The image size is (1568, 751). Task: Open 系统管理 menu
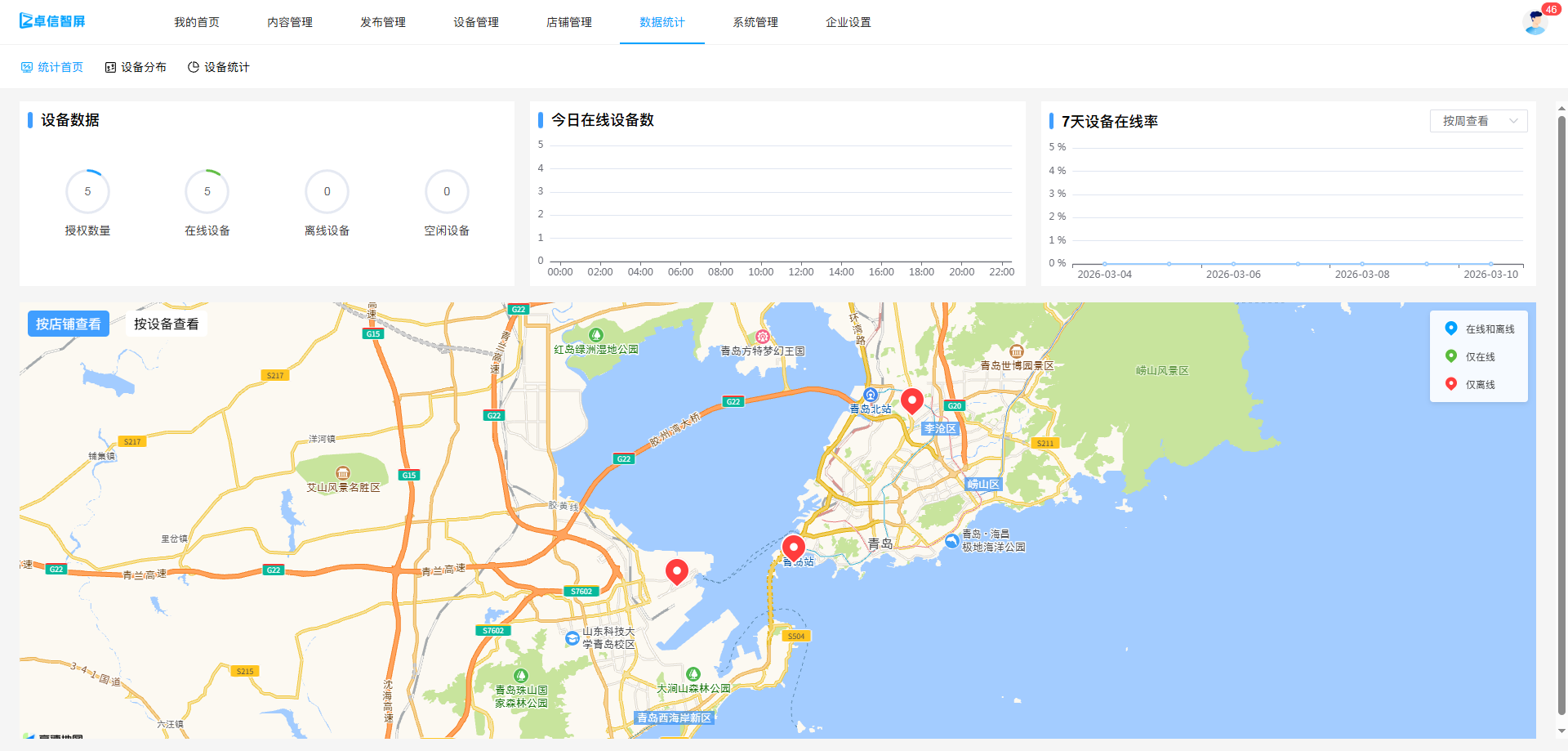tap(755, 22)
